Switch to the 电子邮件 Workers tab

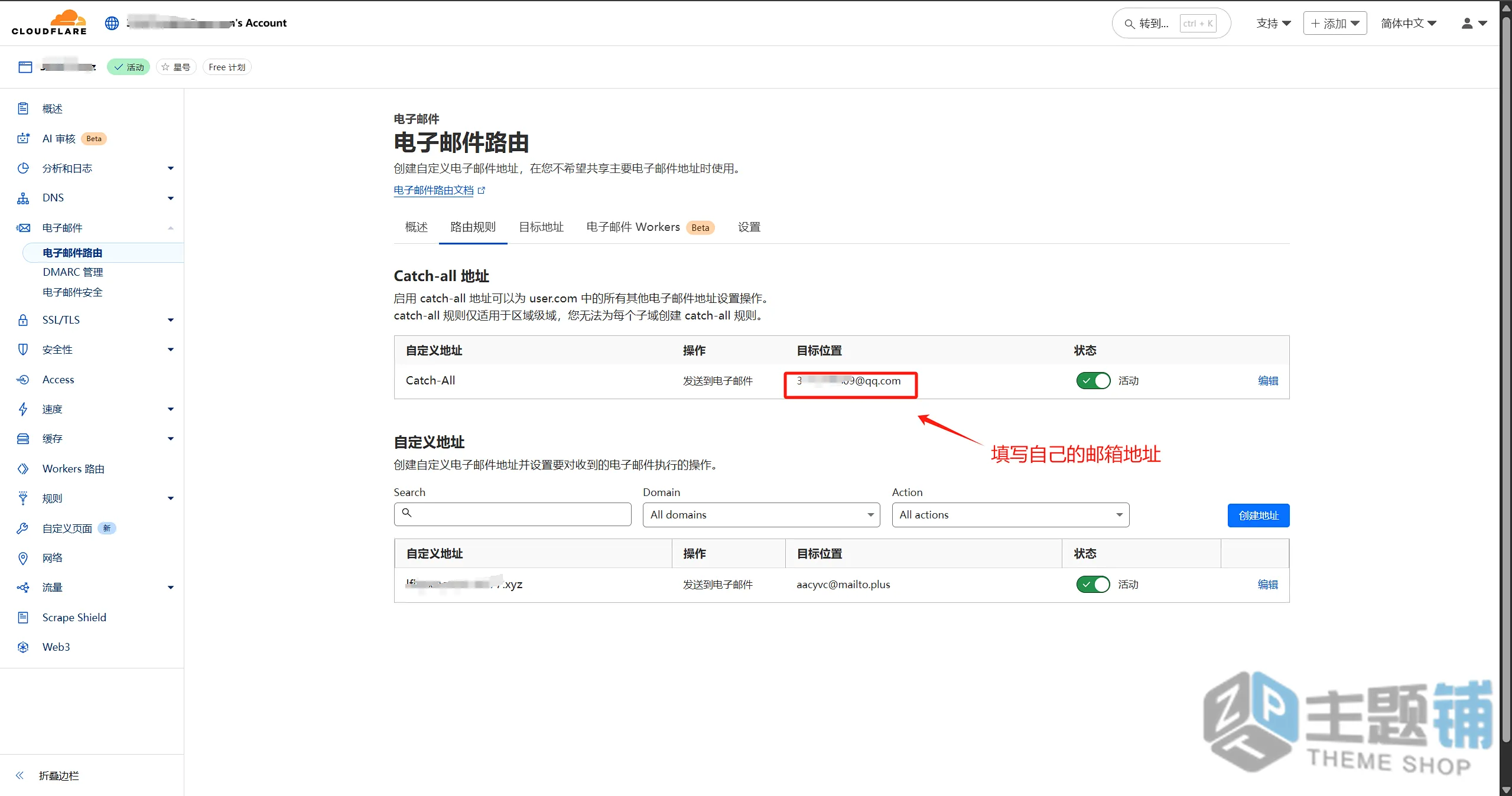tap(650, 227)
